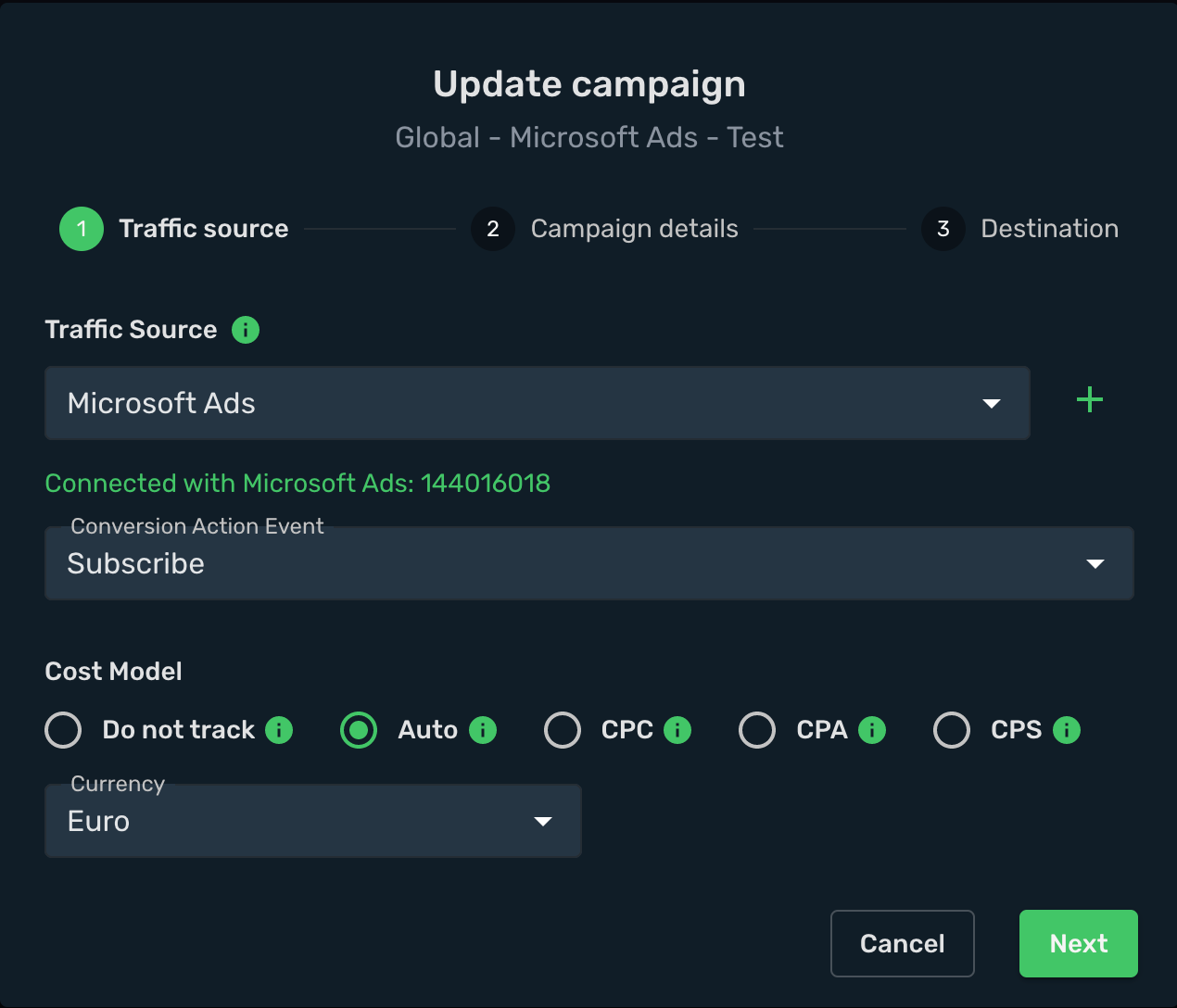Click the info icon beside CPA
This screenshot has width=1177, height=1008.
(x=872, y=730)
